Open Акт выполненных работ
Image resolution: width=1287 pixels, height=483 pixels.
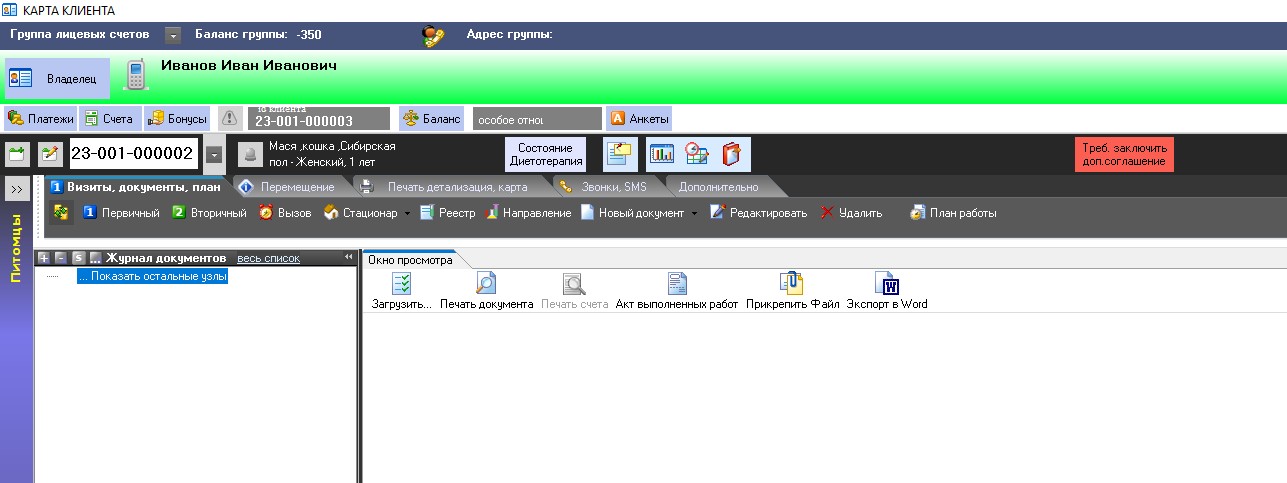pyautogui.click(x=677, y=284)
